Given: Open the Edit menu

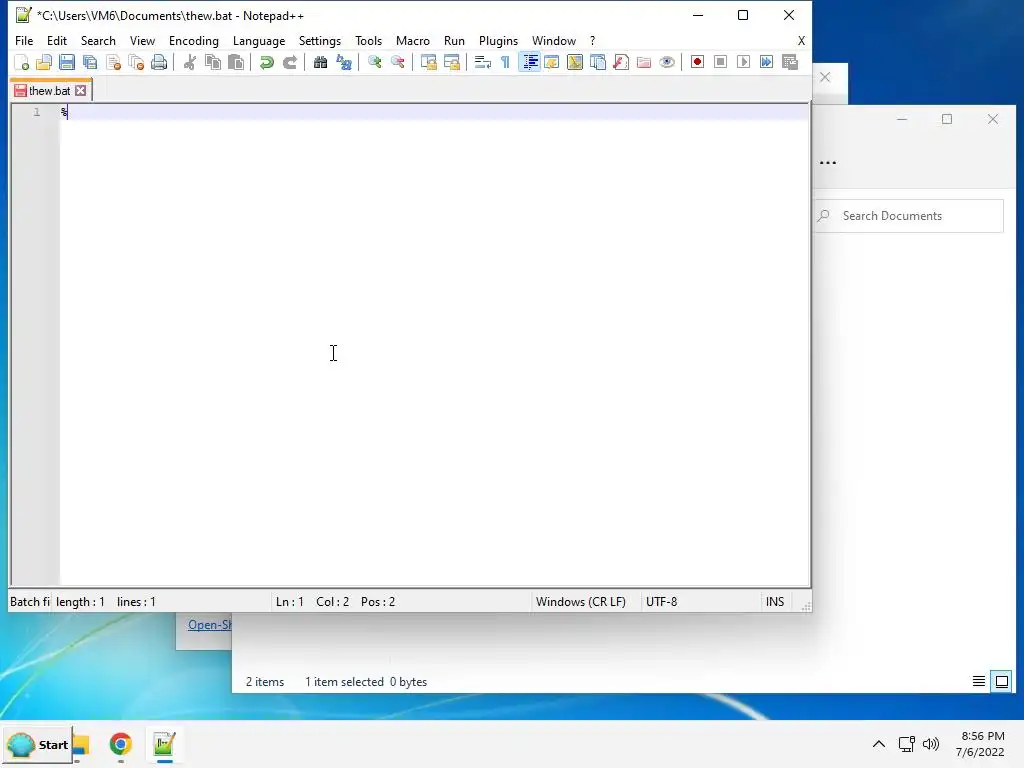Looking at the screenshot, I should click(x=57, y=40).
